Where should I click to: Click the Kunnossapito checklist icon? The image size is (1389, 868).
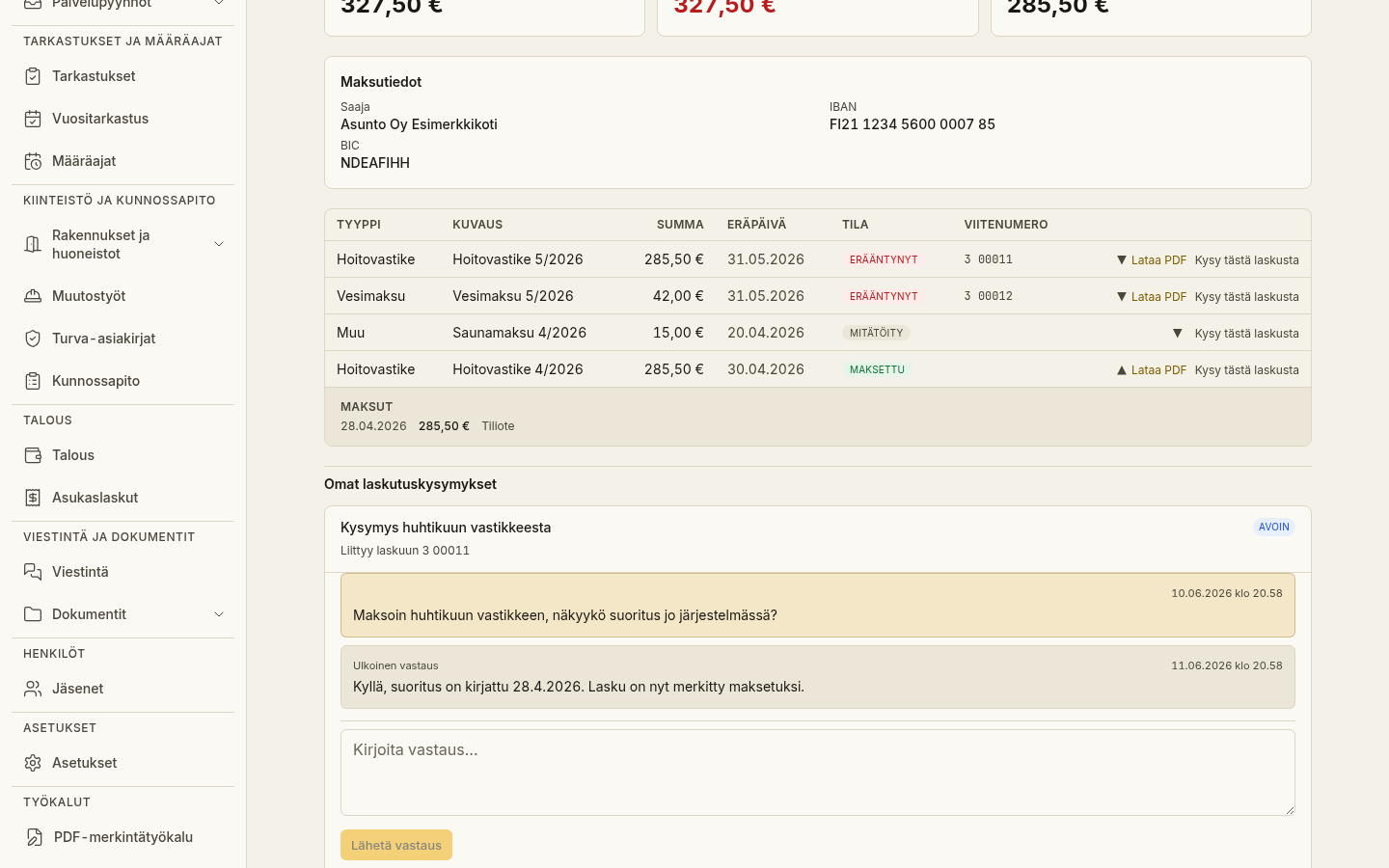click(x=33, y=381)
